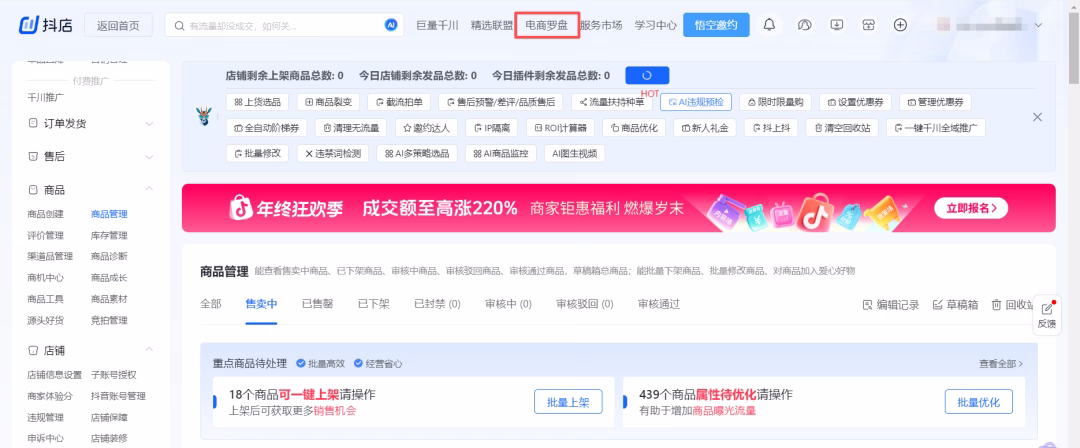
Task: Click 设置优惠券 plugin tool
Action: coord(855,102)
